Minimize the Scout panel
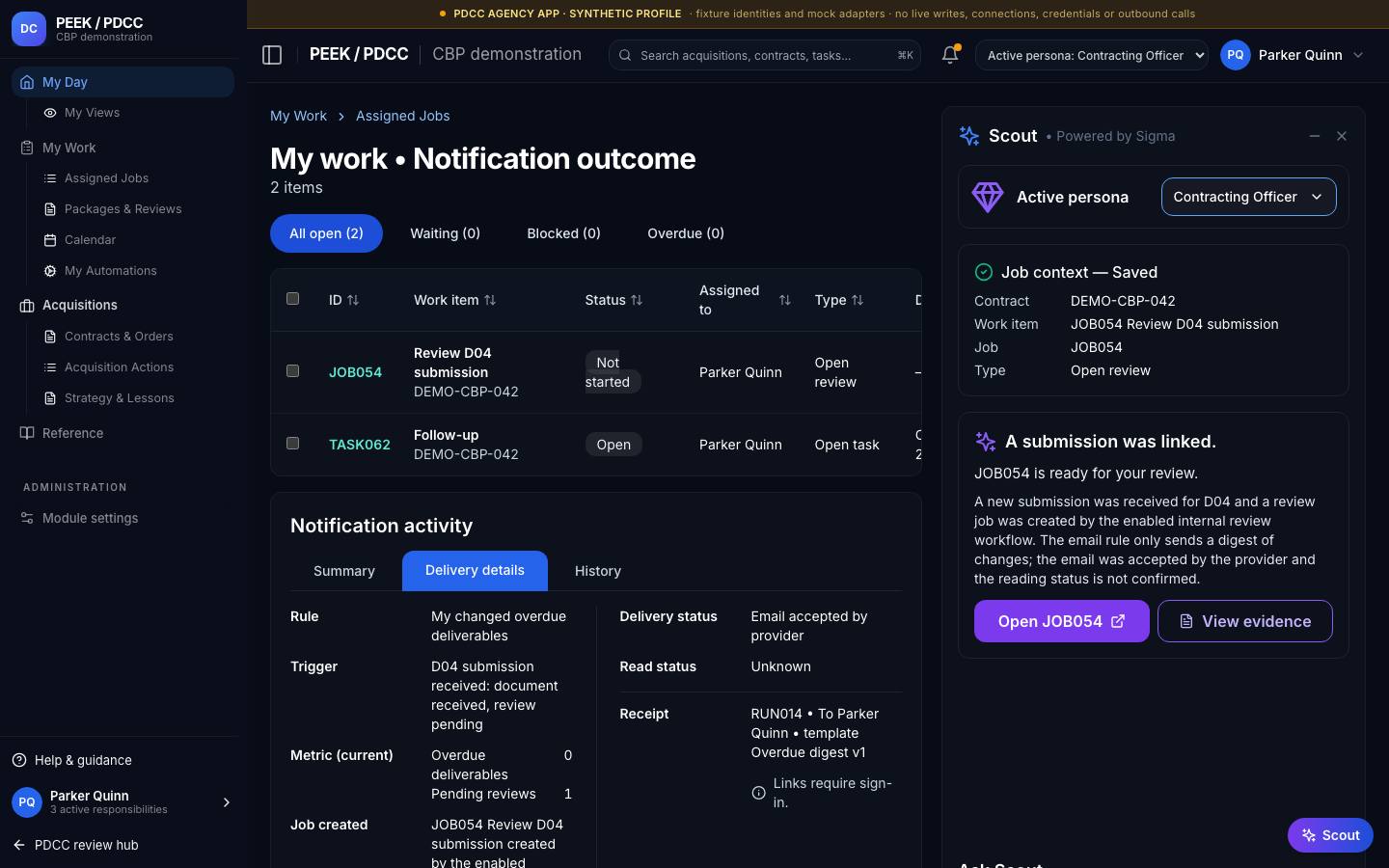 coord(1314,136)
